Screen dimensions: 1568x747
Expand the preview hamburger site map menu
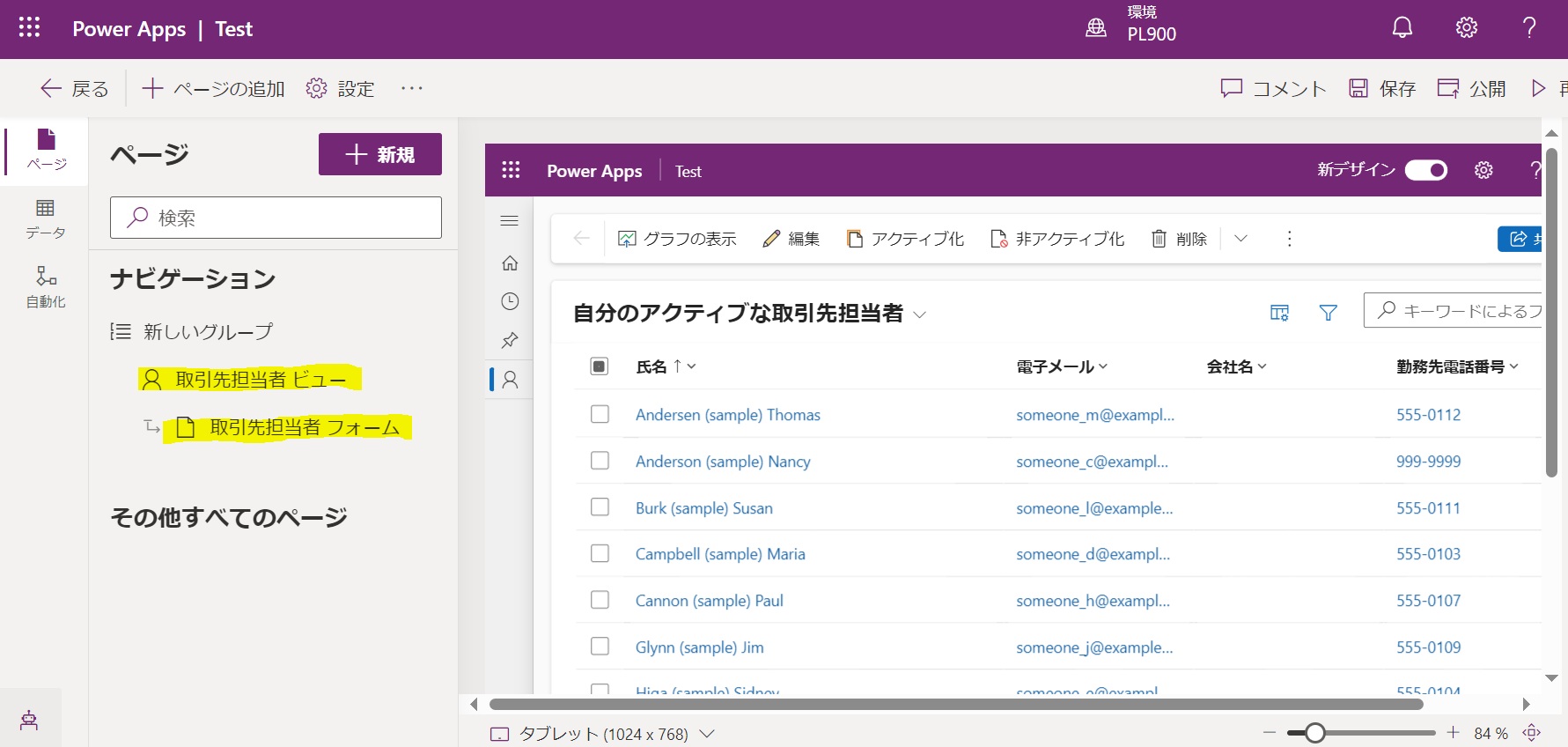pos(510,220)
